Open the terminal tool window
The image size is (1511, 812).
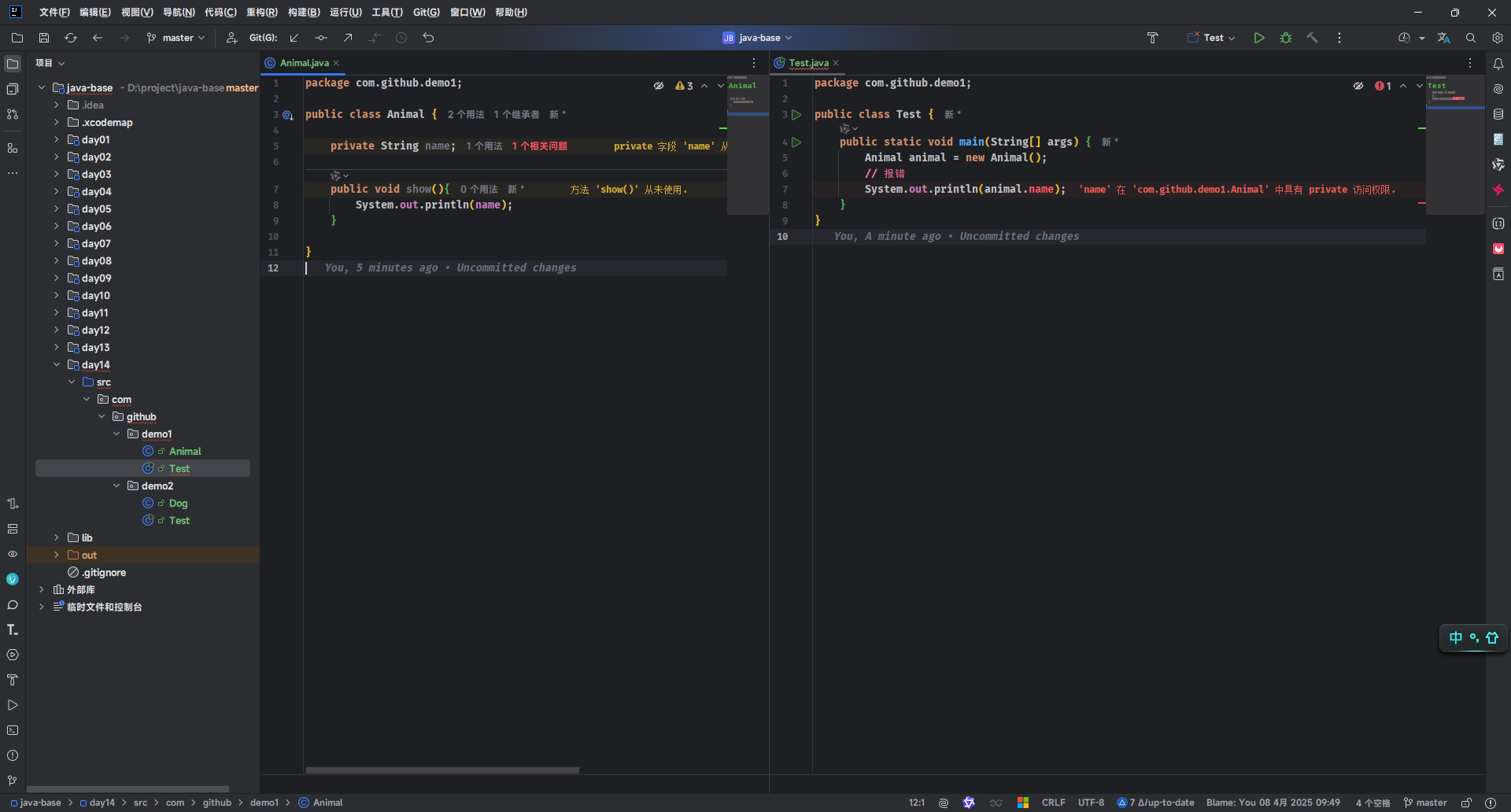coord(13,730)
